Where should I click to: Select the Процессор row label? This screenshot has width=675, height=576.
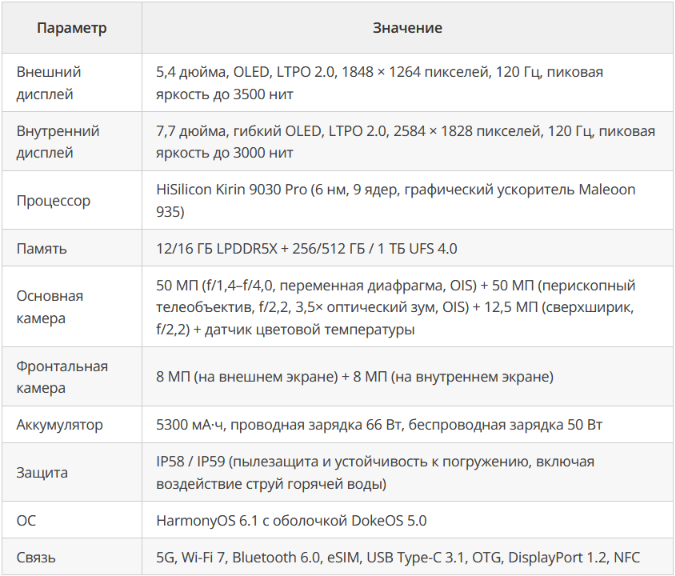pos(53,201)
